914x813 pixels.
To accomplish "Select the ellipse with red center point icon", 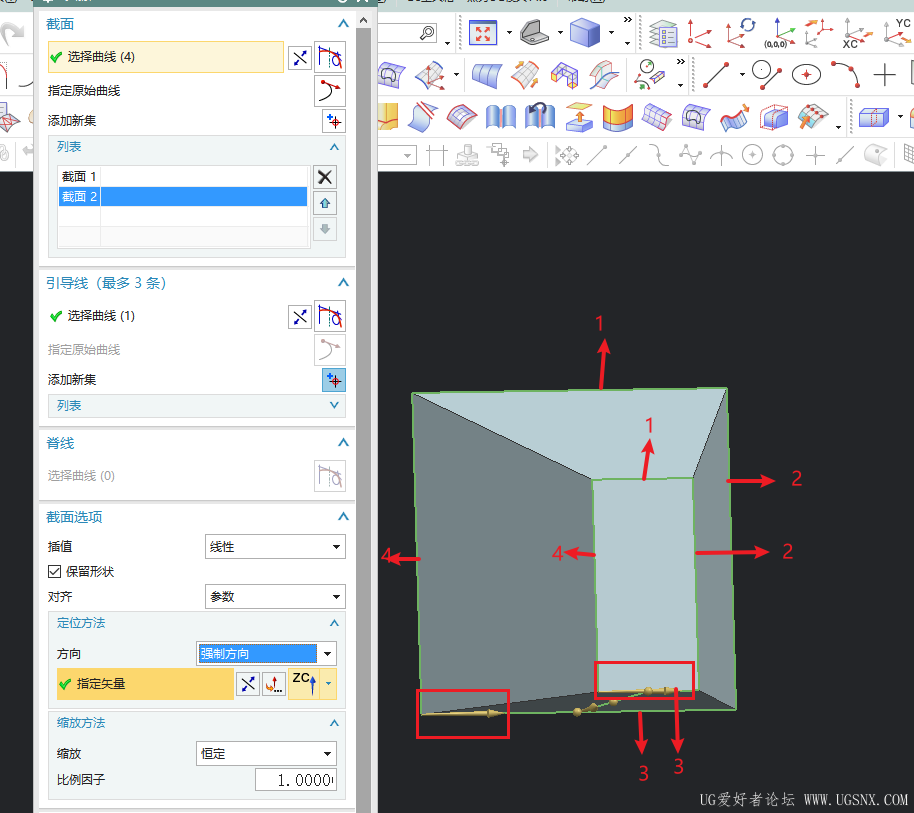I will [806, 75].
